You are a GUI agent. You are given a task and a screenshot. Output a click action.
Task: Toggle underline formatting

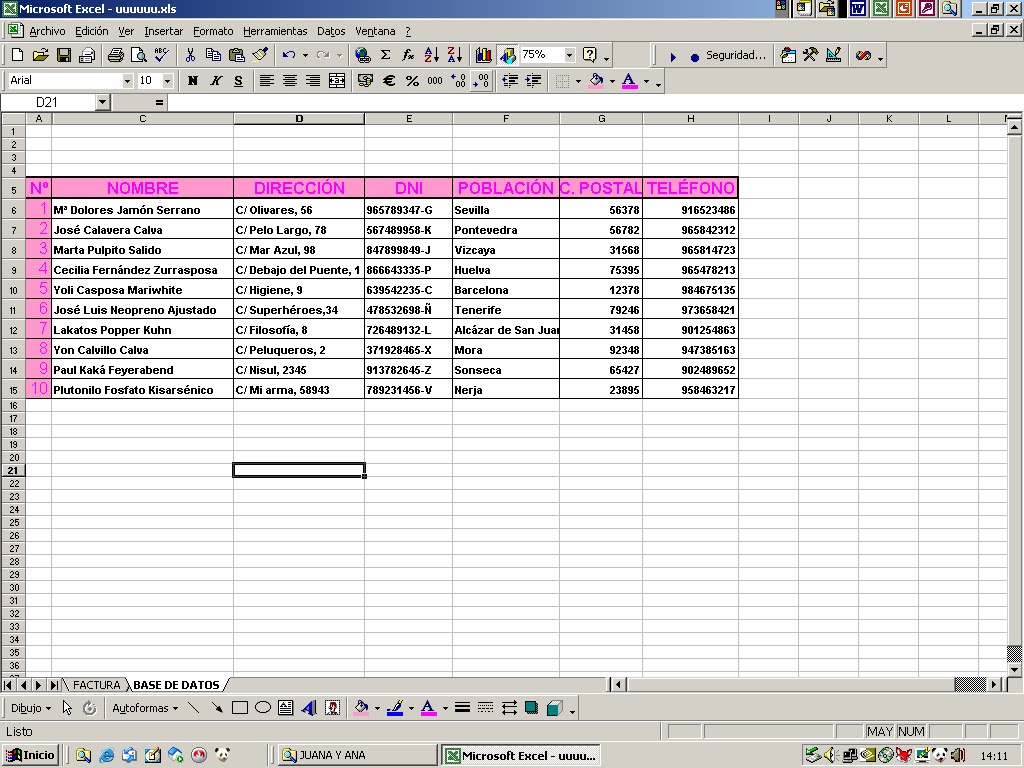pyautogui.click(x=238, y=80)
